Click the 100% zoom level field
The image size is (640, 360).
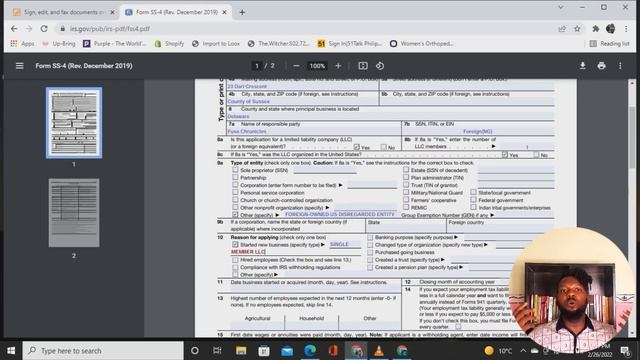(317, 66)
